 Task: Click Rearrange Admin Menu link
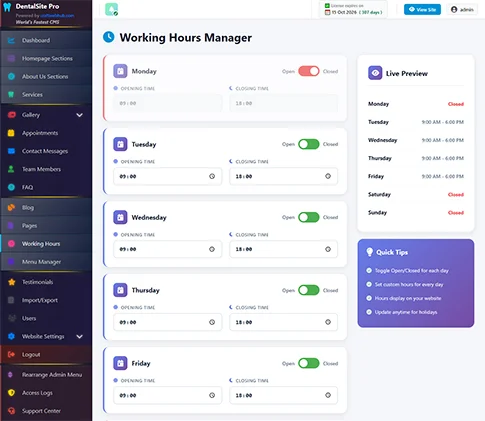(x=46, y=375)
